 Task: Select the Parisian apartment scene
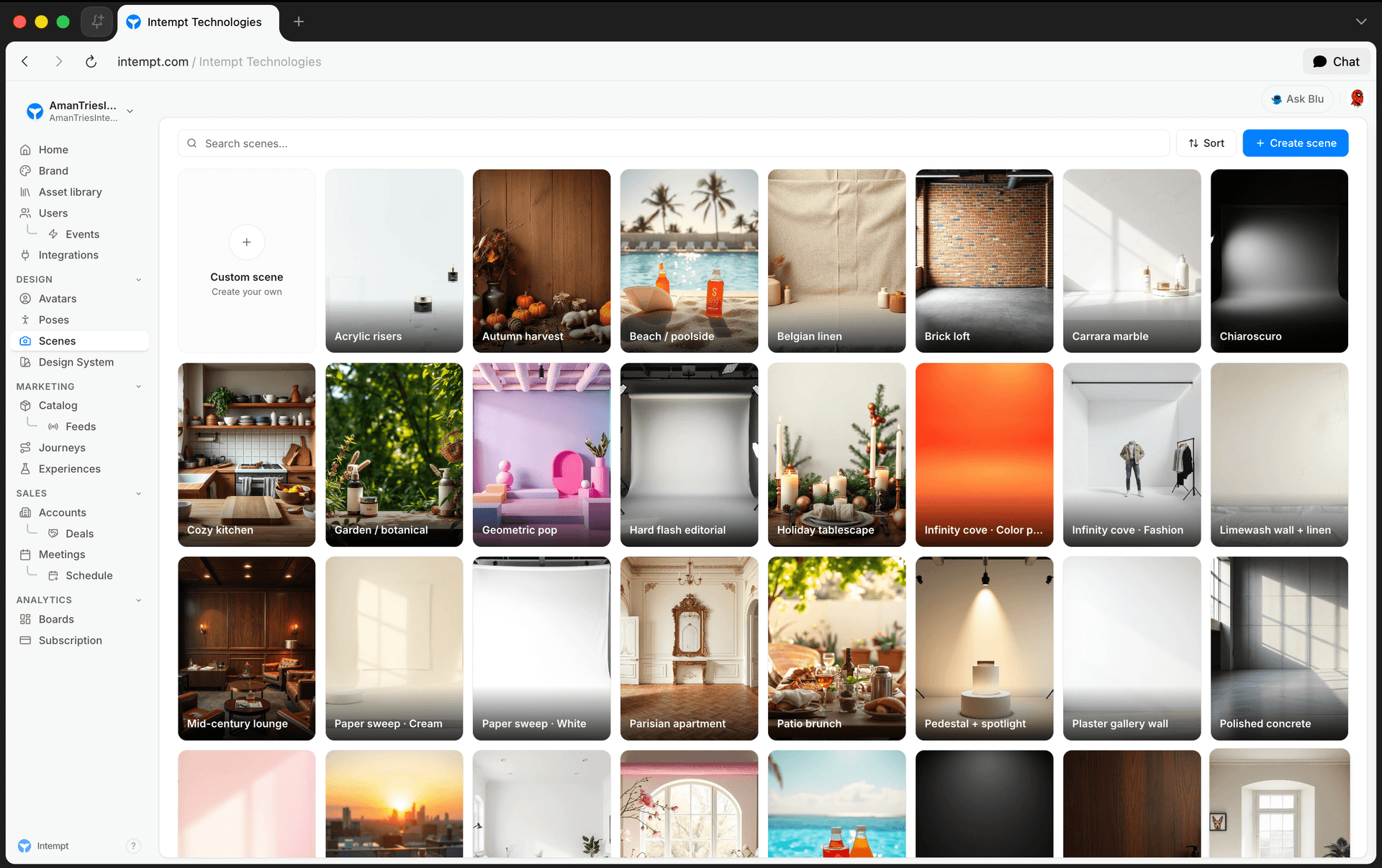point(690,648)
